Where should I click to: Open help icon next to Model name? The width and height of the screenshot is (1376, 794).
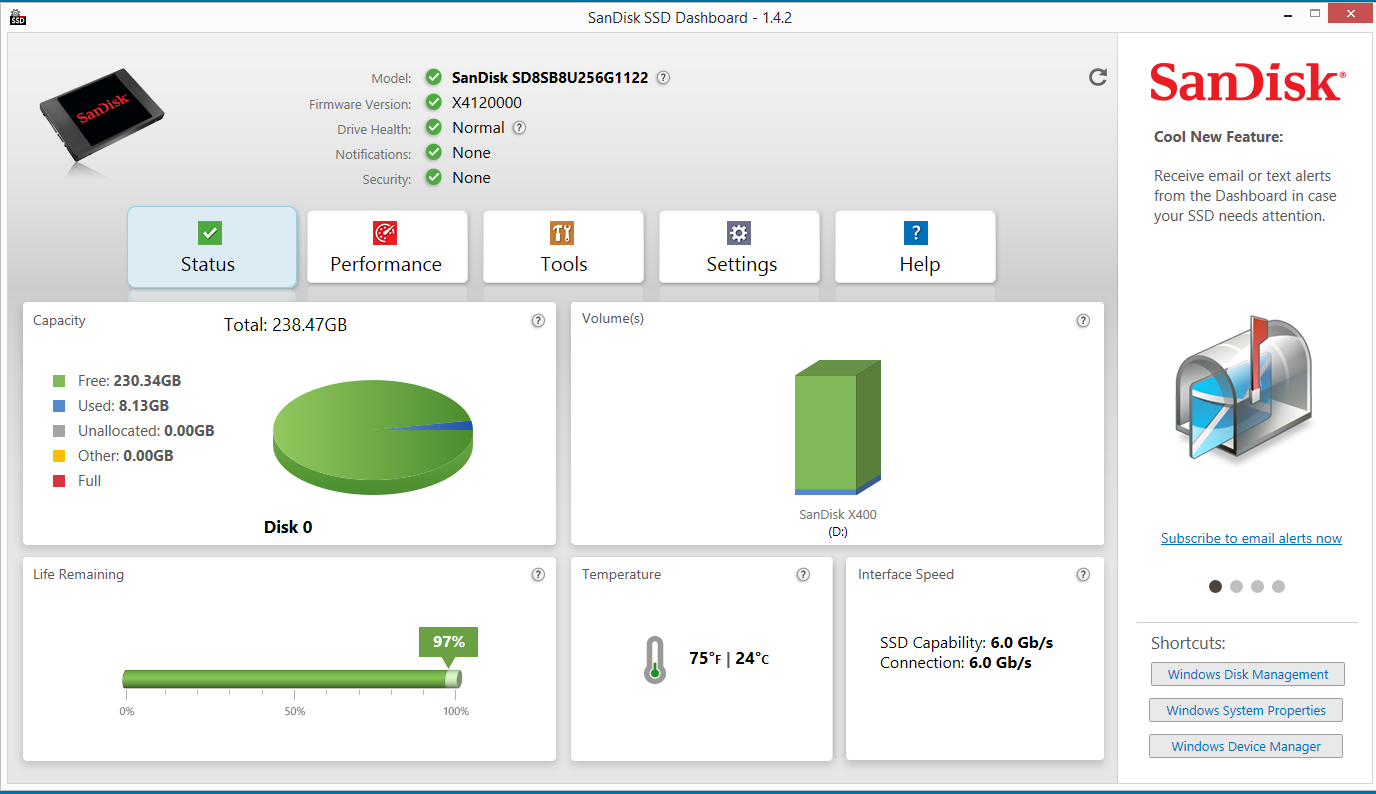(663, 78)
